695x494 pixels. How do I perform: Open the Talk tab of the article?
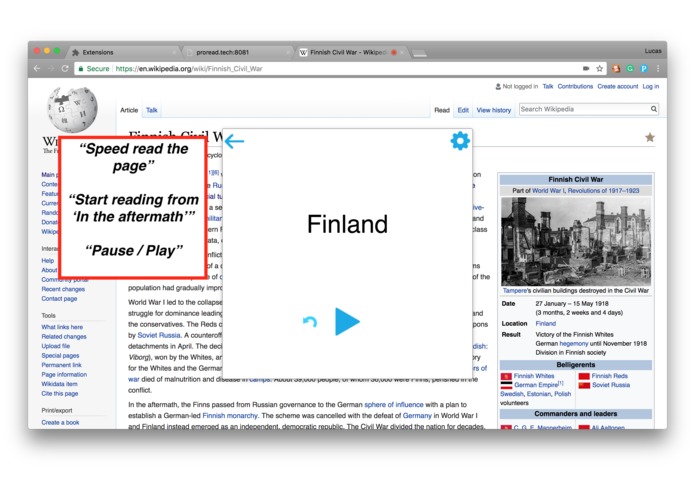coord(152,110)
